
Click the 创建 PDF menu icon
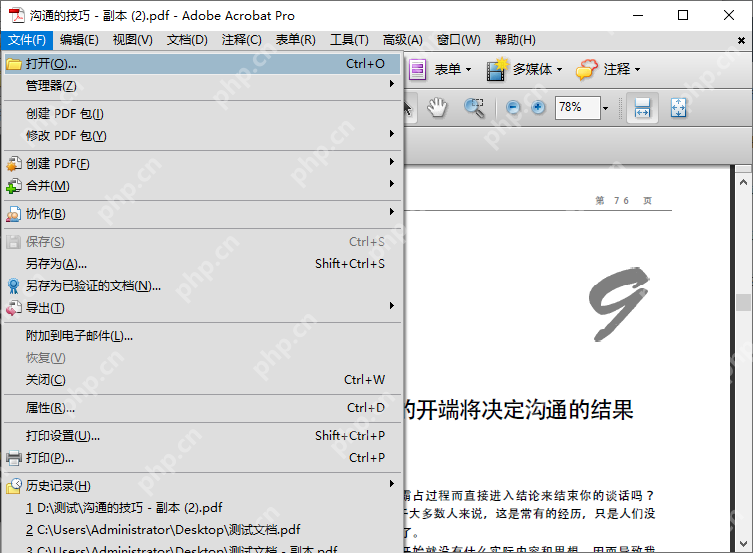click(14, 164)
